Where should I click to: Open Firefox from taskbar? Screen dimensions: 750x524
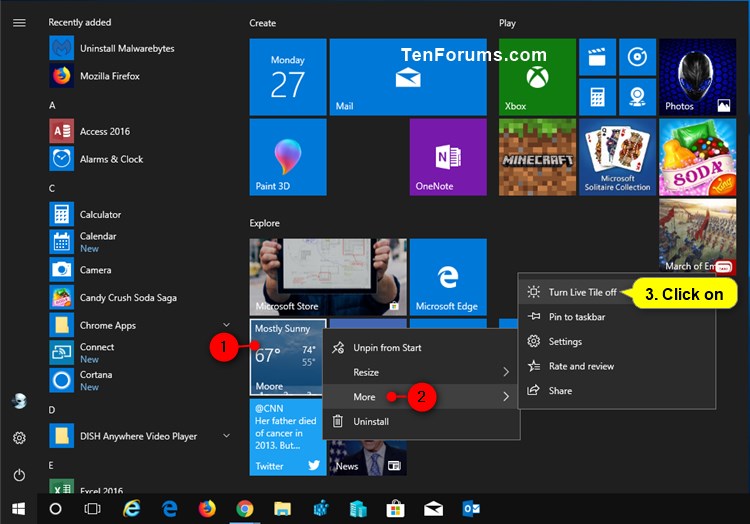207,509
